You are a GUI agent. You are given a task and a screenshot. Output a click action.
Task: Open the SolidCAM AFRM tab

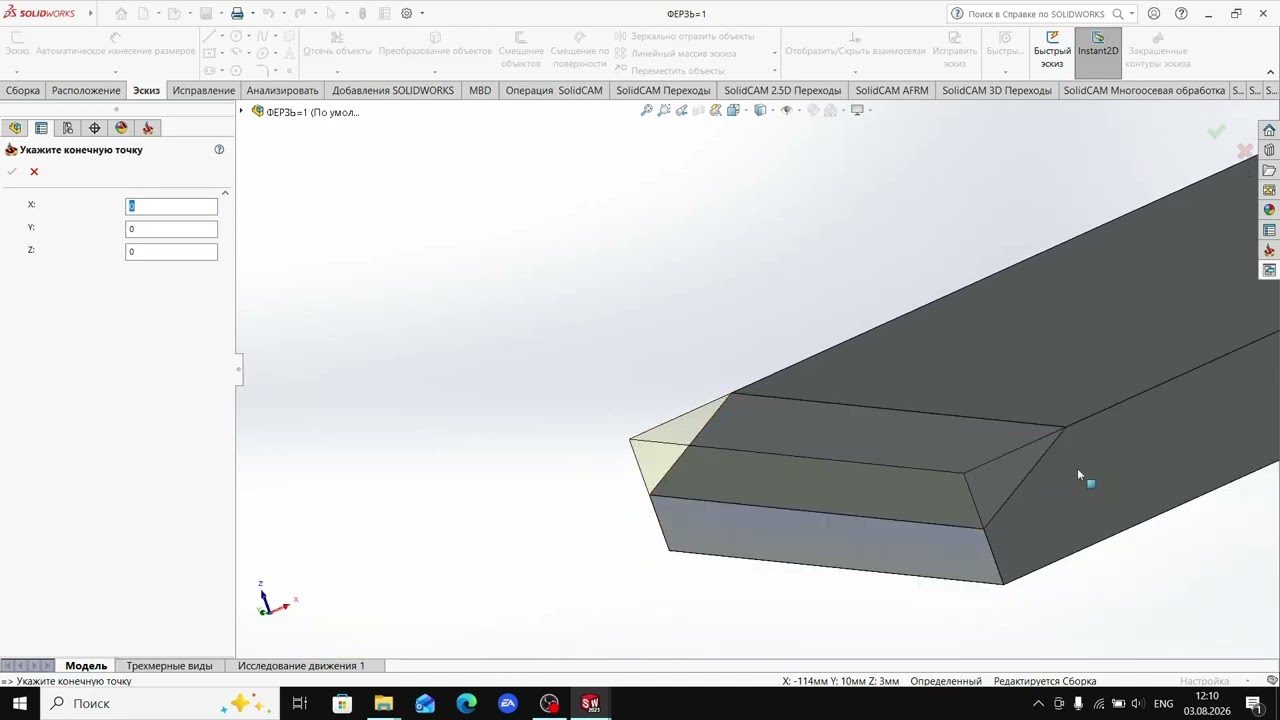point(892,90)
